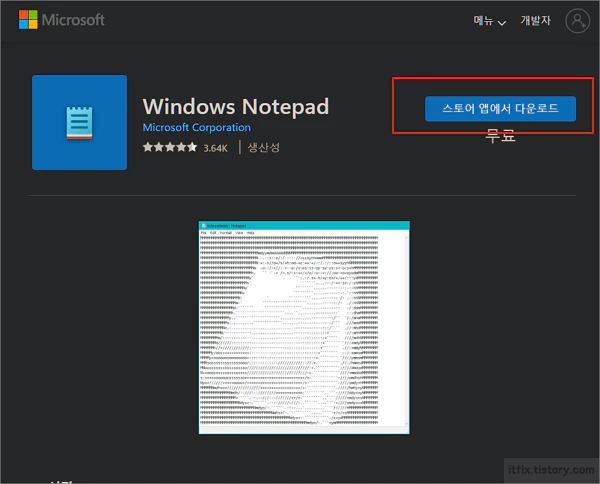600x484 pixels.
Task: Open the 생산성 category link
Action: coord(264,147)
